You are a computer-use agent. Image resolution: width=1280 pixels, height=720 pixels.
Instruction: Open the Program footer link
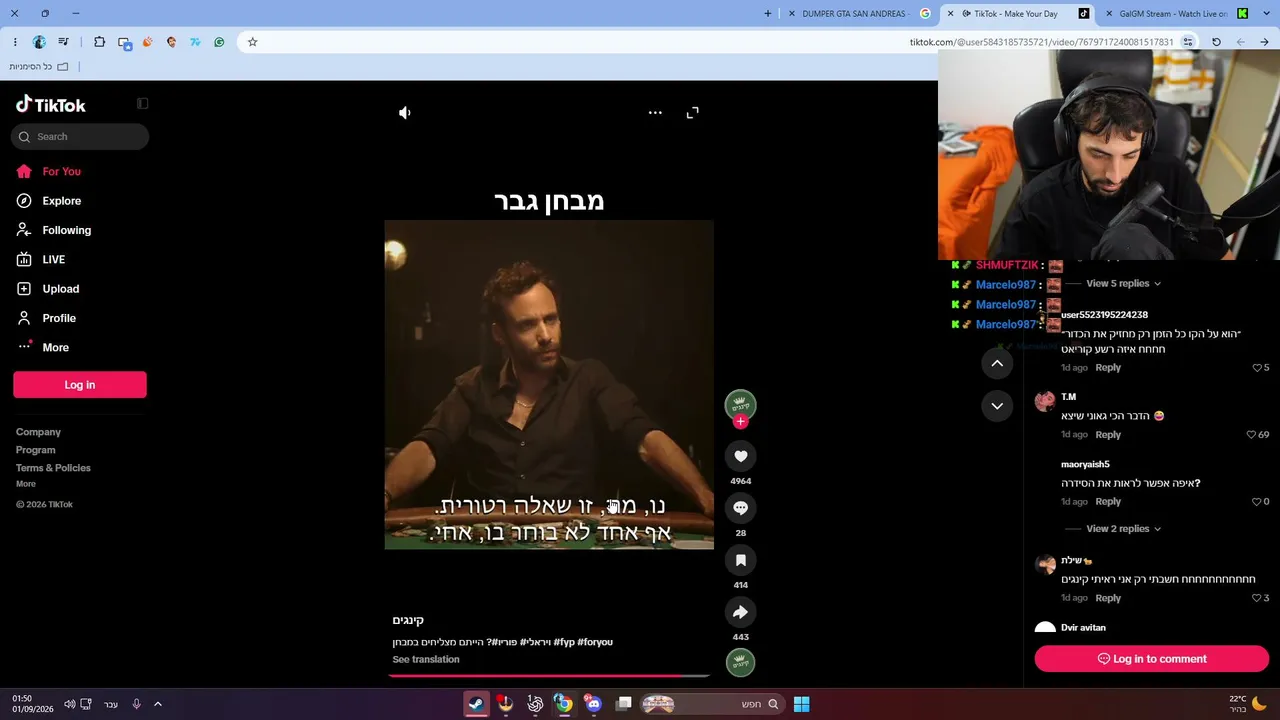point(36,450)
